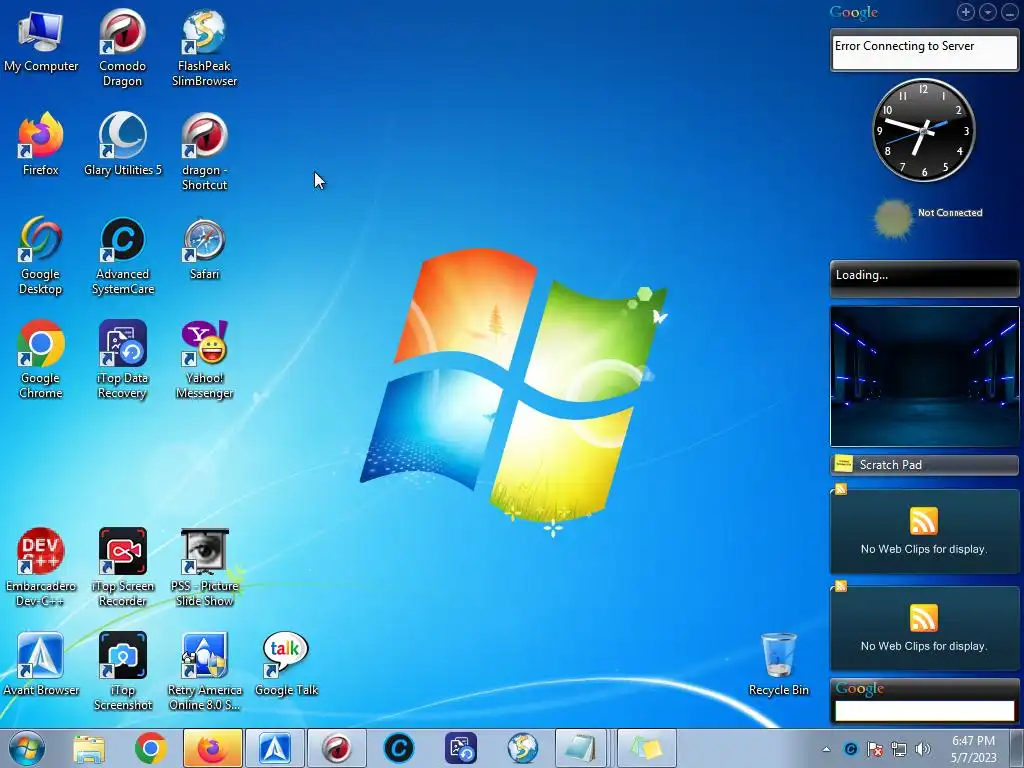
Task: Select the Error Connecting to Server gadget
Action: (x=924, y=51)
